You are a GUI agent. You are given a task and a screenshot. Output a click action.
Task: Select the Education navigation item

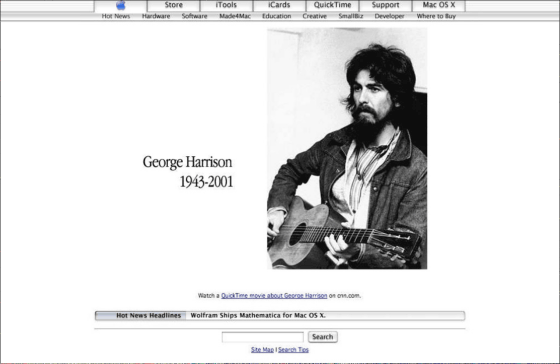coord(276,16)
